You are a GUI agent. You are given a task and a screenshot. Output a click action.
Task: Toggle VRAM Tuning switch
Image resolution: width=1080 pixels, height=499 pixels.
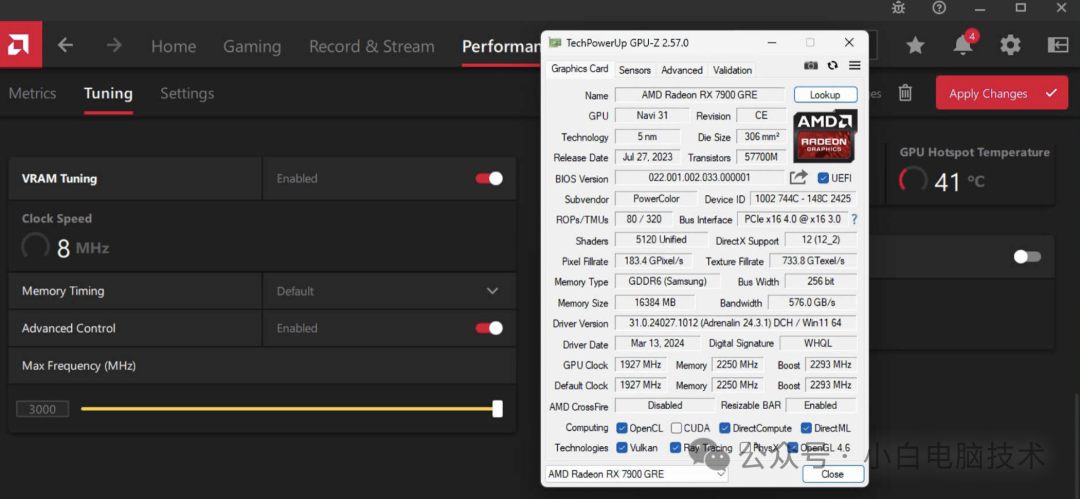tap(489, 179)
